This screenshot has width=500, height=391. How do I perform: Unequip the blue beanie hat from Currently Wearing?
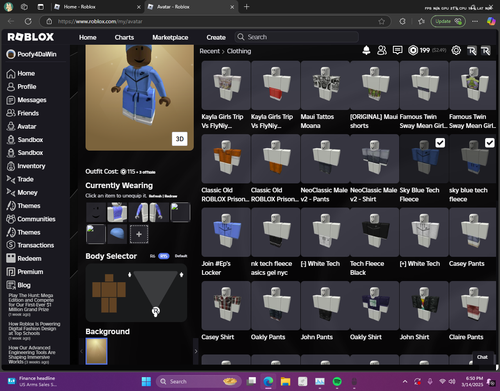[117, 234]
